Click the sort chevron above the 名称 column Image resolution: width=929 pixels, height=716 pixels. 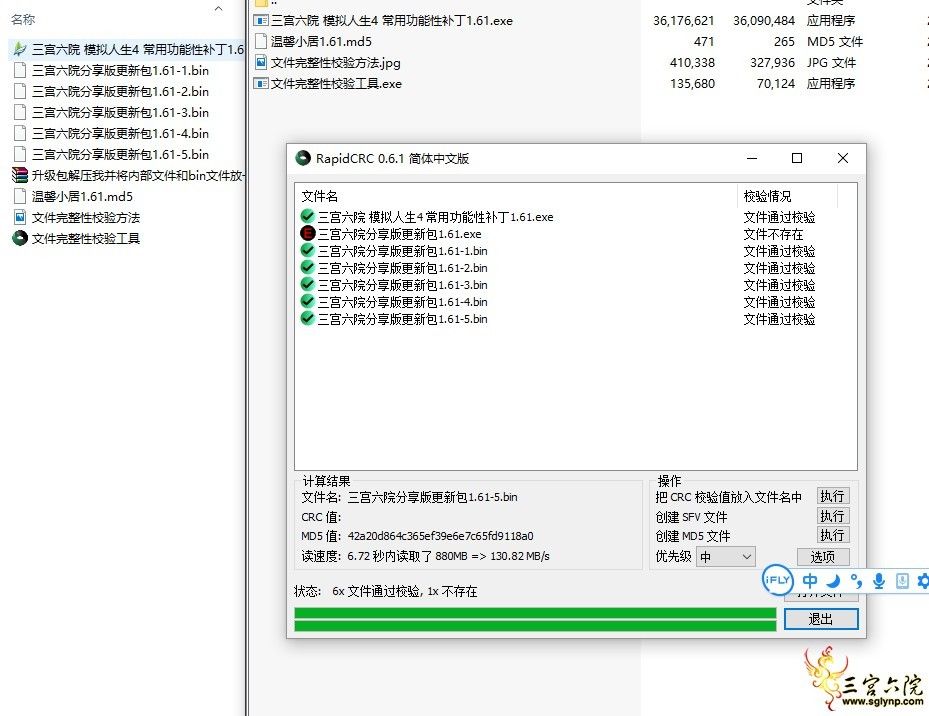(x=219, y=8)
